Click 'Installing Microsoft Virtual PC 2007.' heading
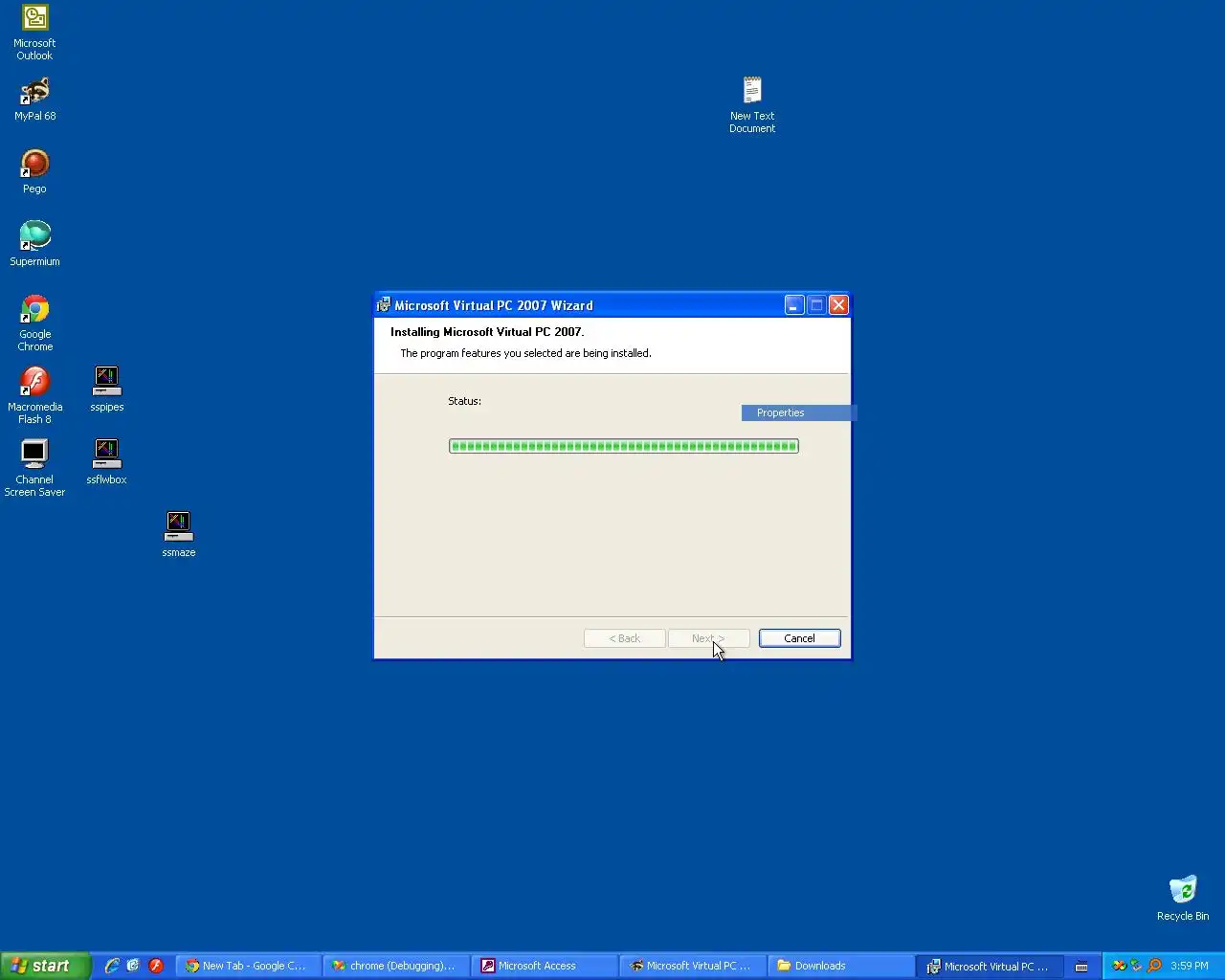 [487, 332]
